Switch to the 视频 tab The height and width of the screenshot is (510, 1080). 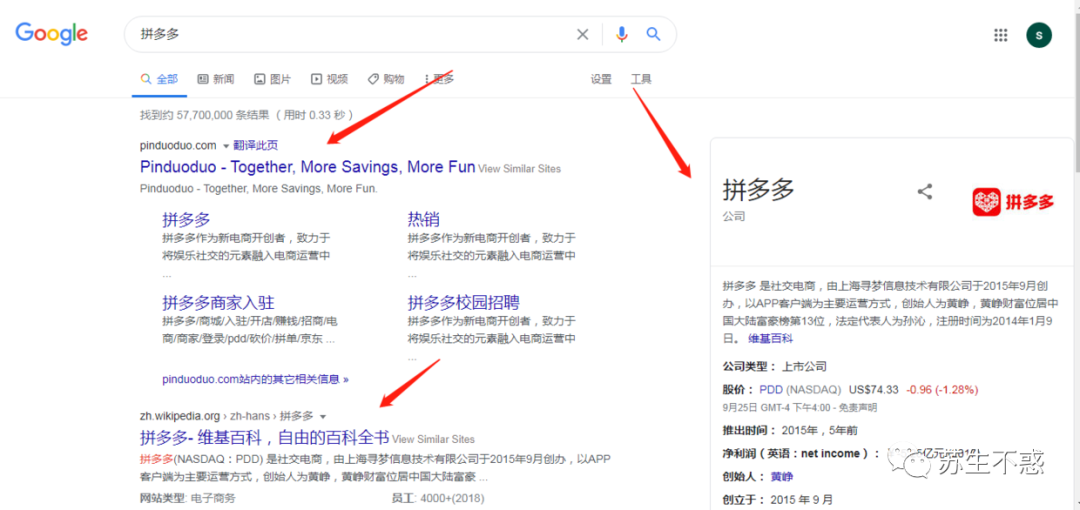(329, 79)
